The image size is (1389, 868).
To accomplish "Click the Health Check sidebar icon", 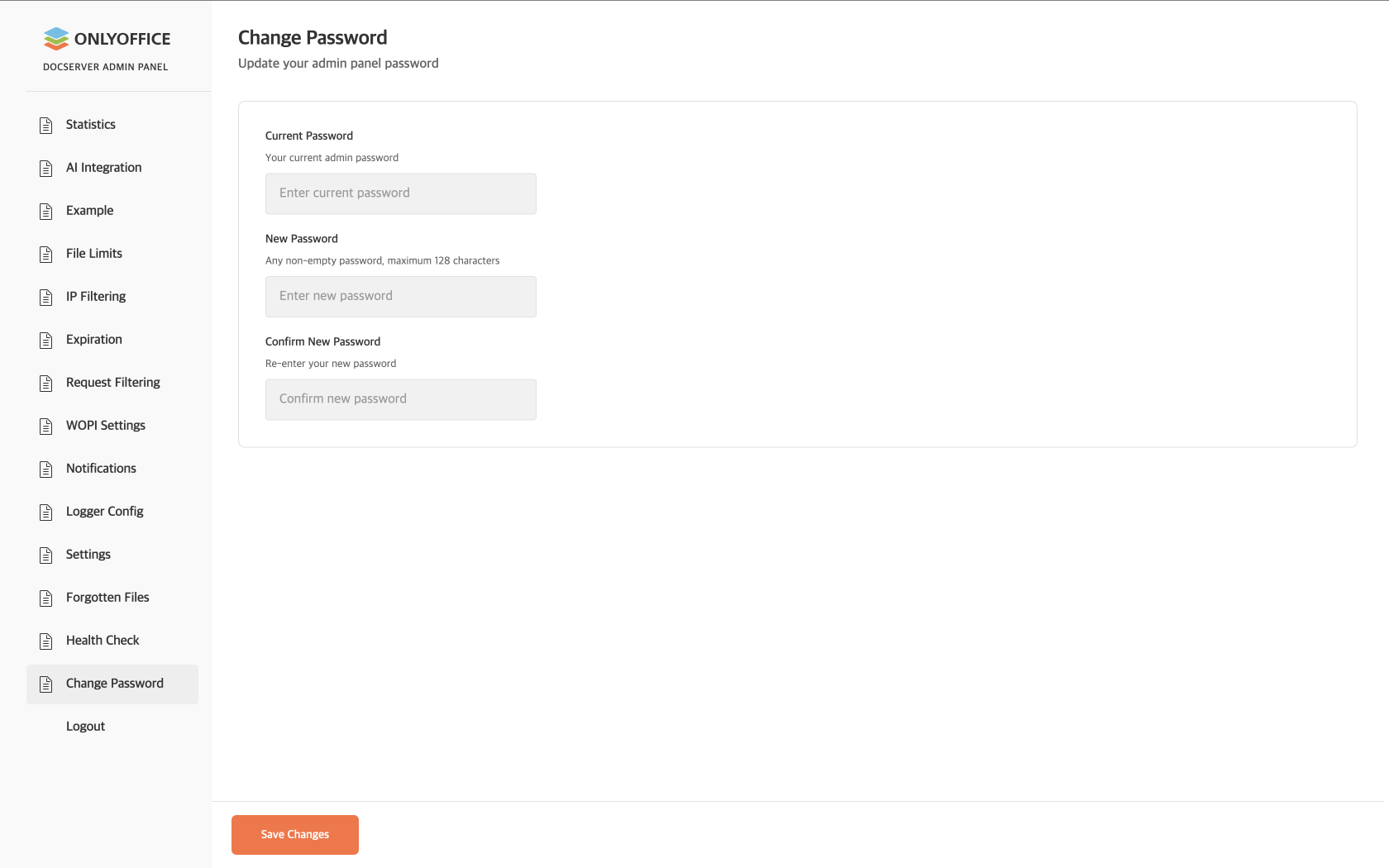I will point(46,641).
